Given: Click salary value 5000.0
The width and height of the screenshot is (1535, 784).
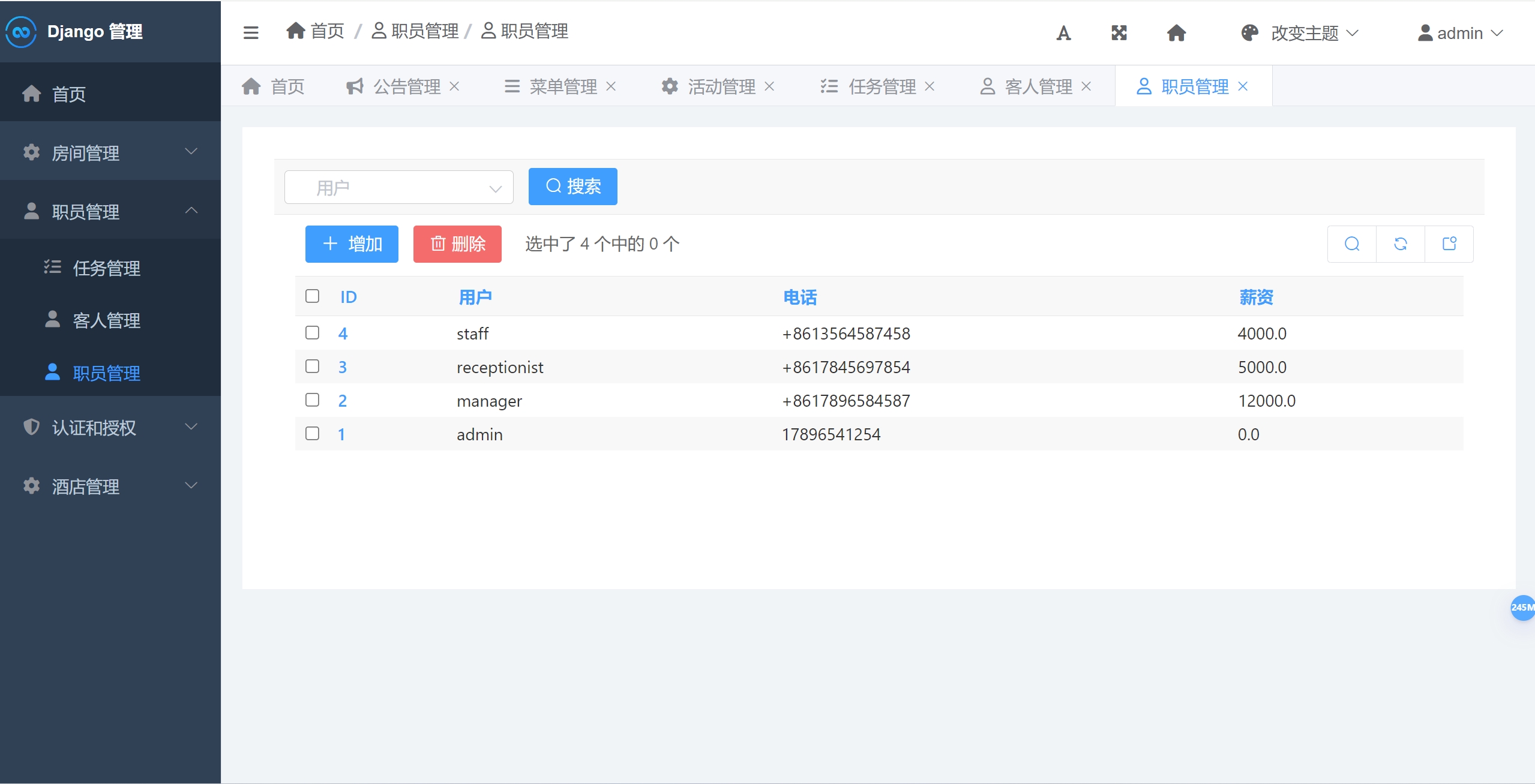Looking at the screenshot, I should [1262, 367].
